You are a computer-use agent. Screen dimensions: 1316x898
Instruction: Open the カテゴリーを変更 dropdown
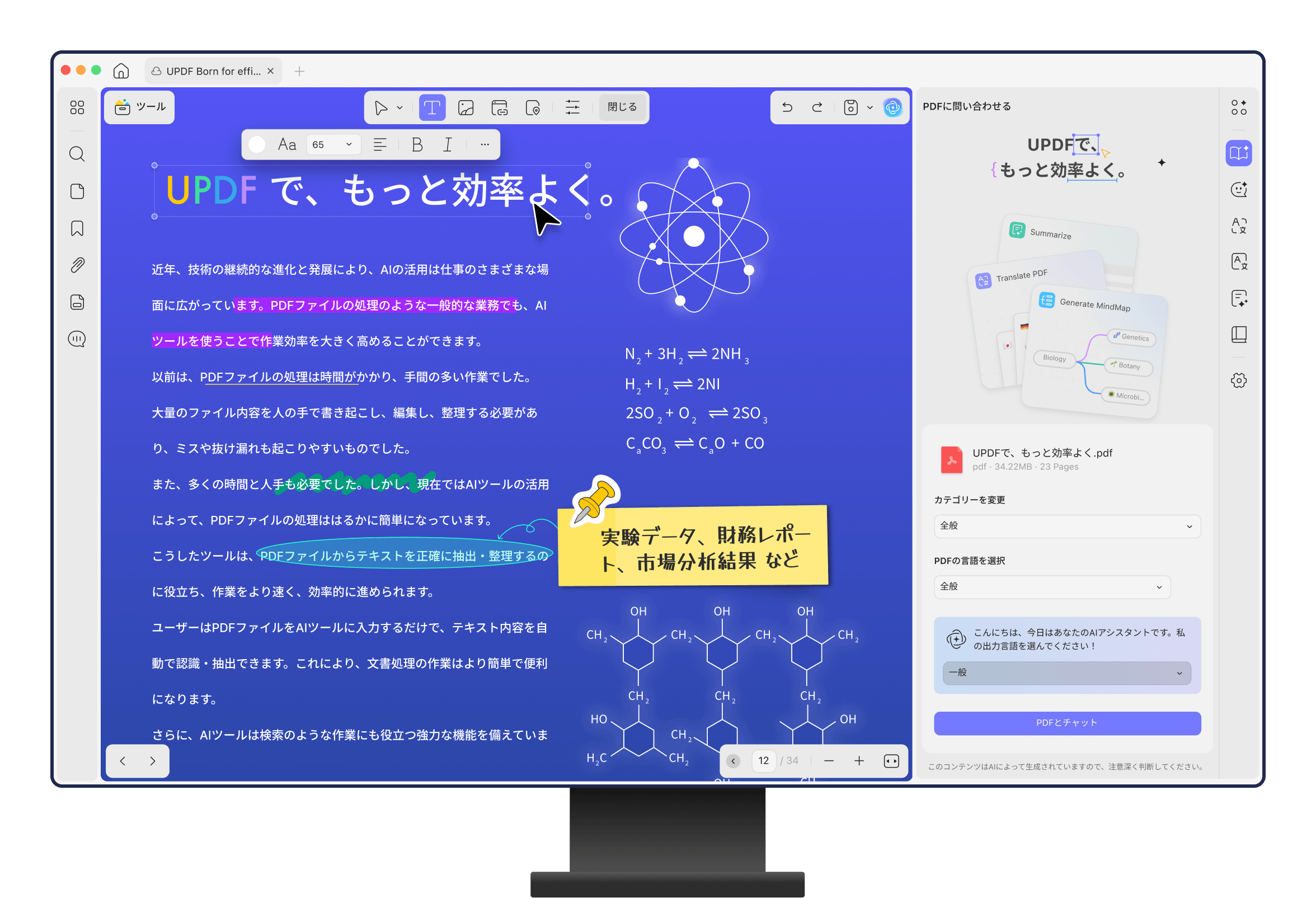point(1067,526)
